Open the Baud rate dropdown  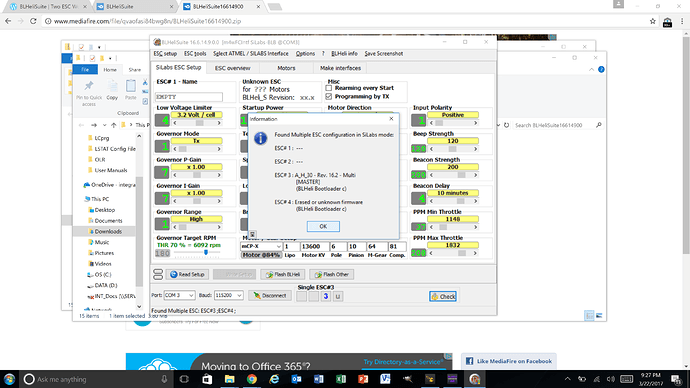(x=228, y=295)
